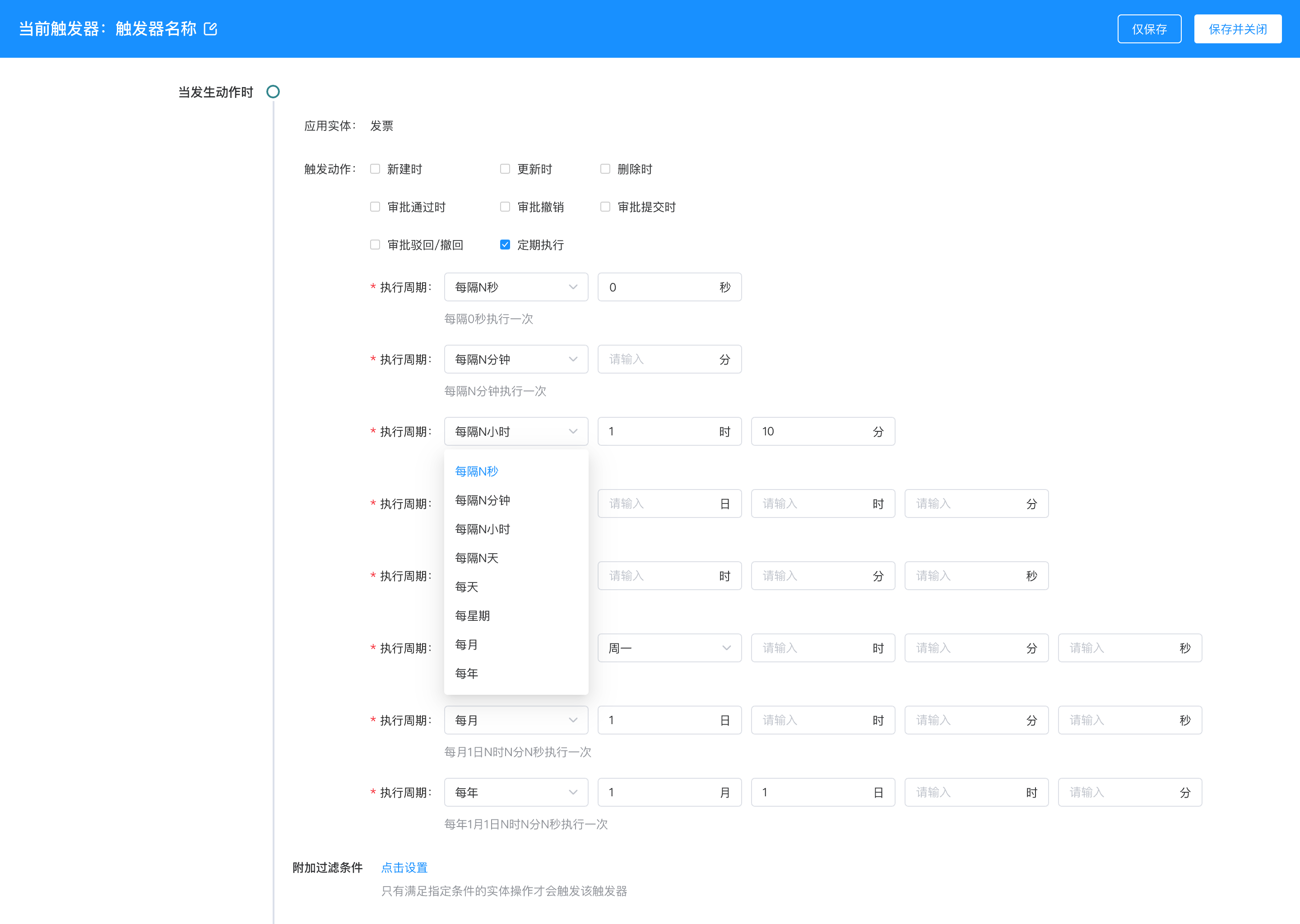Tick the 审批通过时 checkbox
Image resolution: width=1300 pixels, height=924 pixels.
(x=375, y=207)
